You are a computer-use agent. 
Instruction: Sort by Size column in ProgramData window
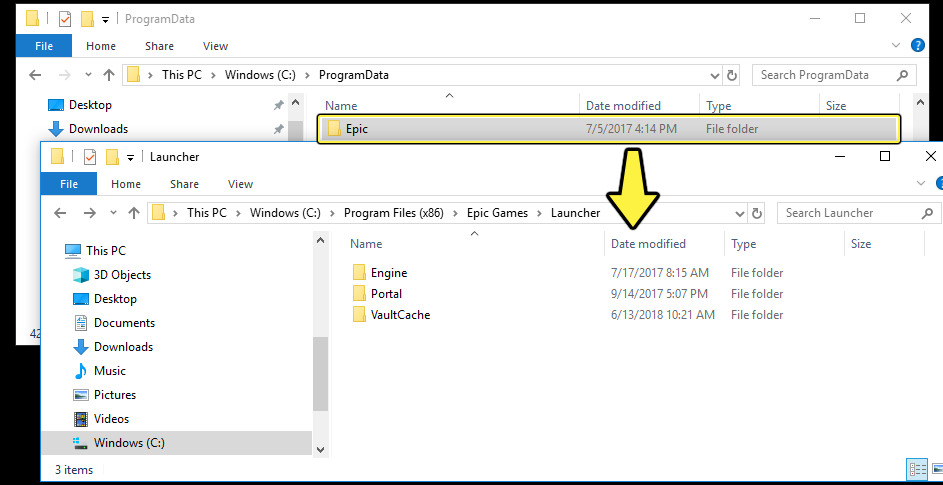(x=836, y=106)
